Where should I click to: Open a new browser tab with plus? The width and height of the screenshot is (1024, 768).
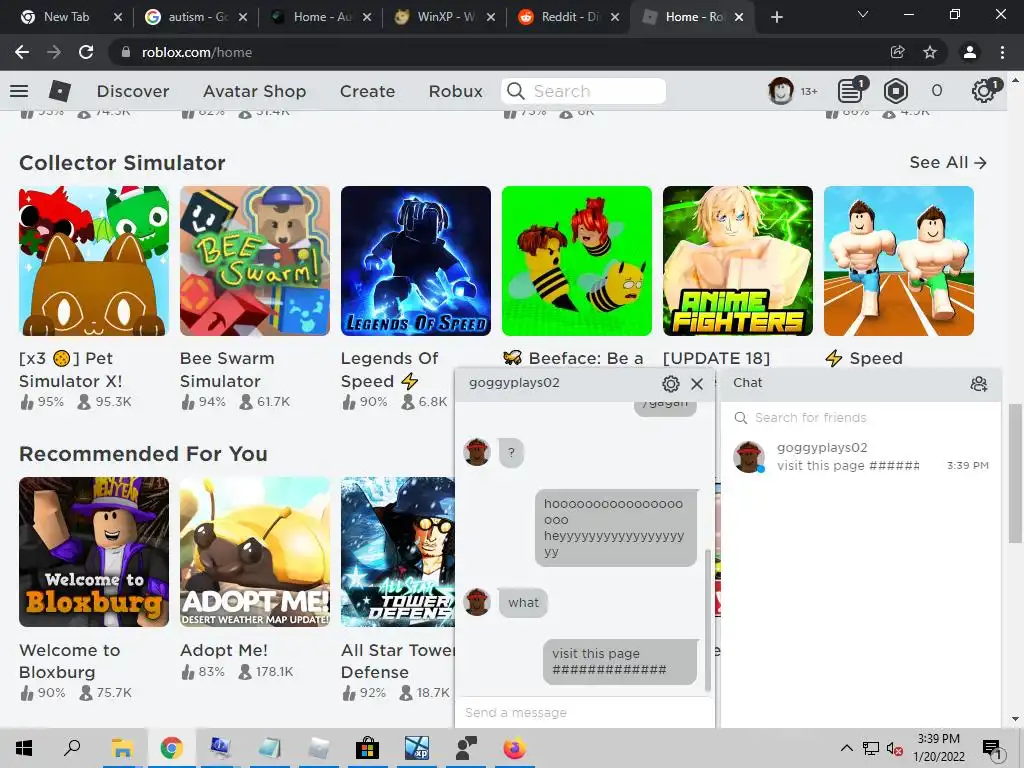click(x=776, y=17)
